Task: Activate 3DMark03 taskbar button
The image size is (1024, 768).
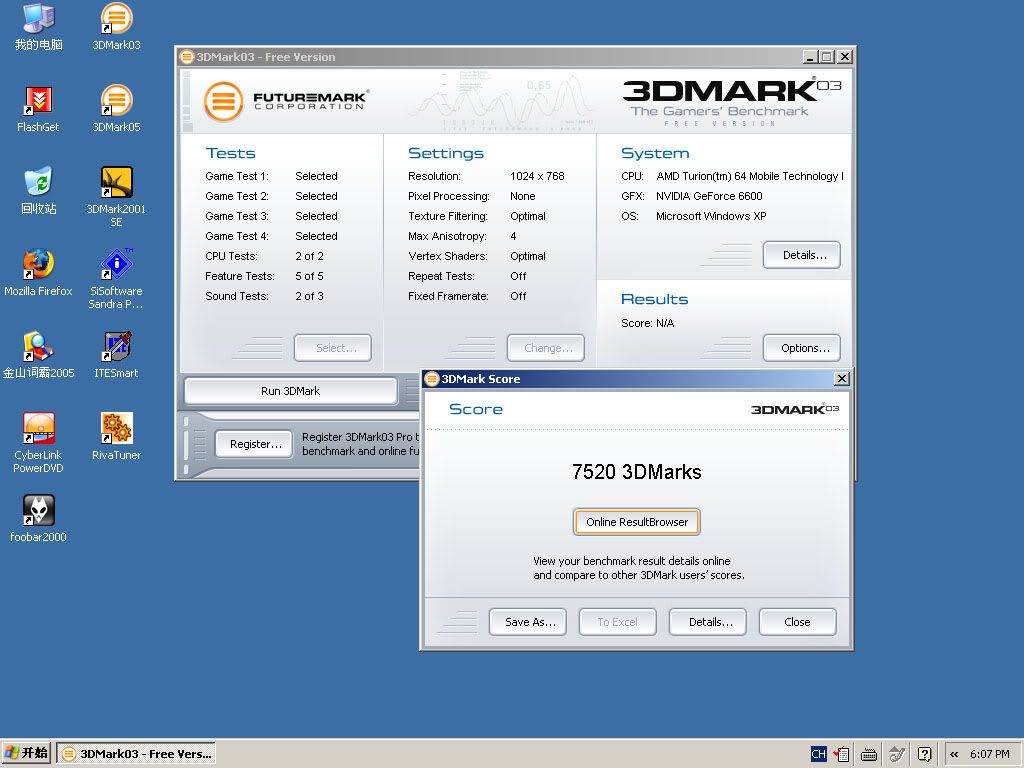Action: pyautogui.click(x=136, y=754)
